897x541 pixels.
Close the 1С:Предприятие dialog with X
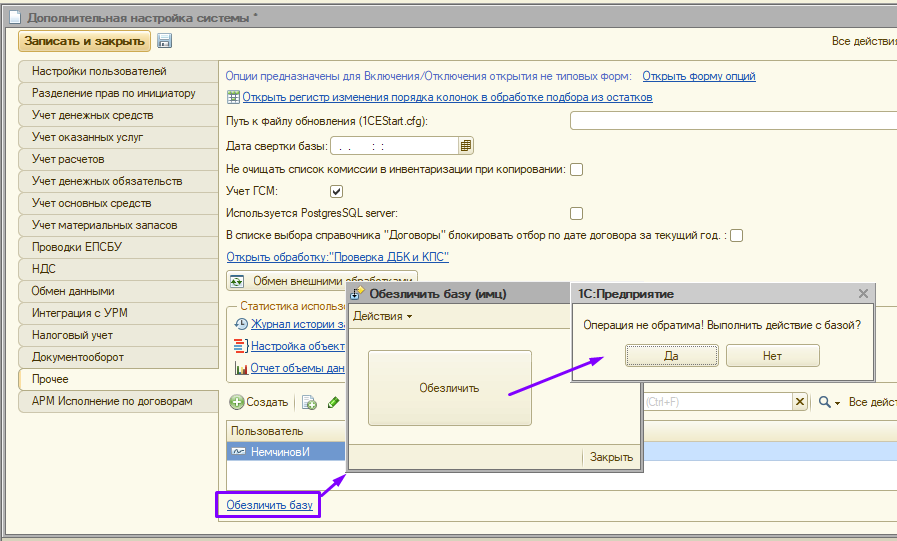pos(864,294)
